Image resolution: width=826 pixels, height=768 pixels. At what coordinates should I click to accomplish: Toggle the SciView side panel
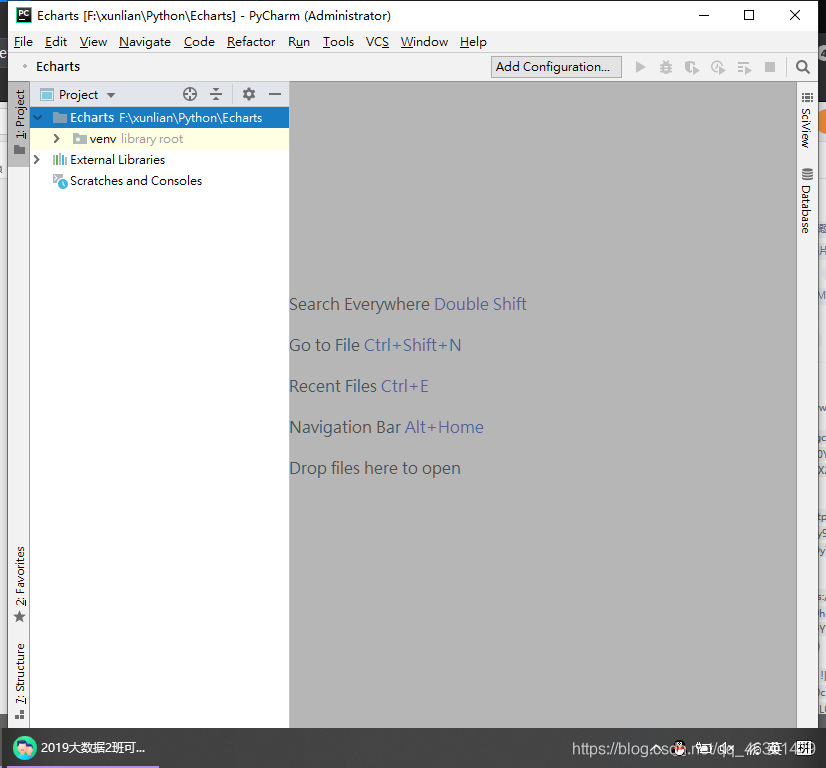807,121
